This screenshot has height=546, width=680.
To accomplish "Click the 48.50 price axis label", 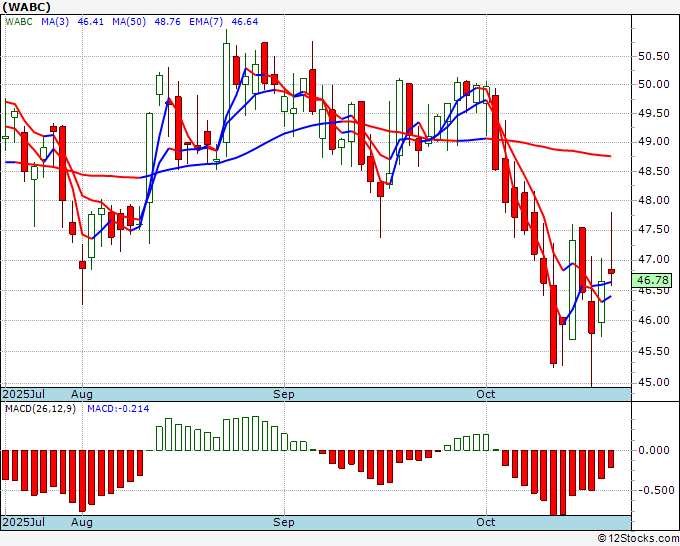I will pos(654,171).
